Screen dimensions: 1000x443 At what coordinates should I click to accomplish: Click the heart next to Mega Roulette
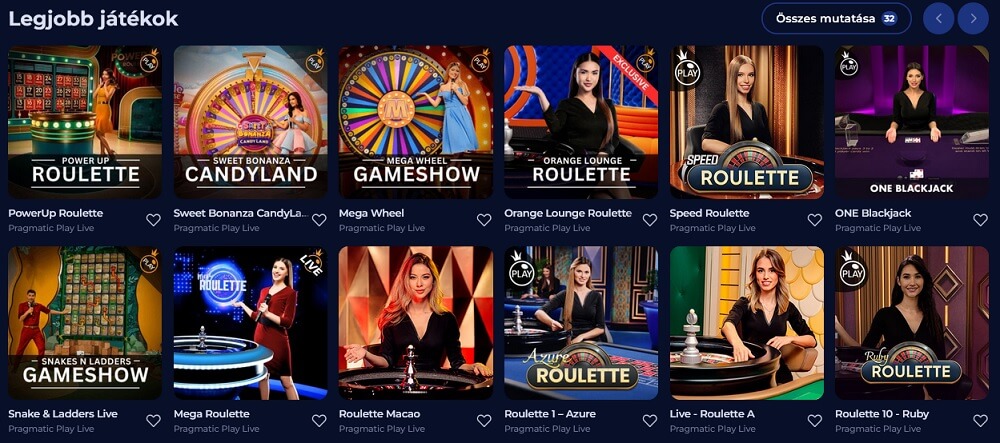(x=319, y=421)
